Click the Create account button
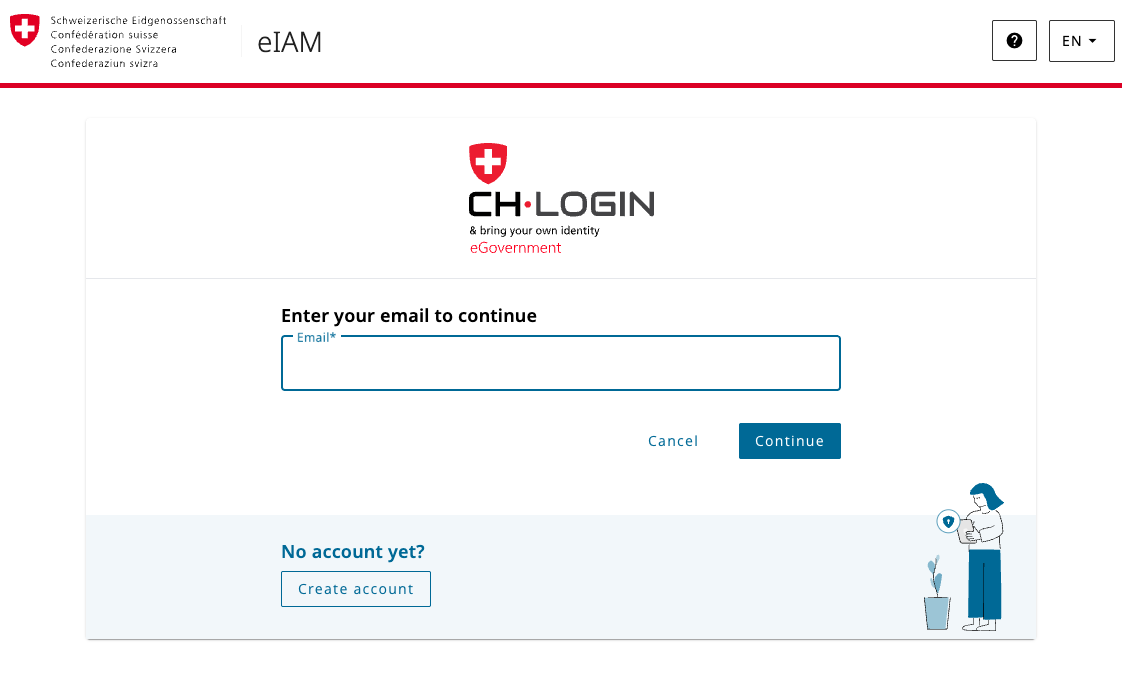Viewport: 1122px width, 675px height. point(355,588)
